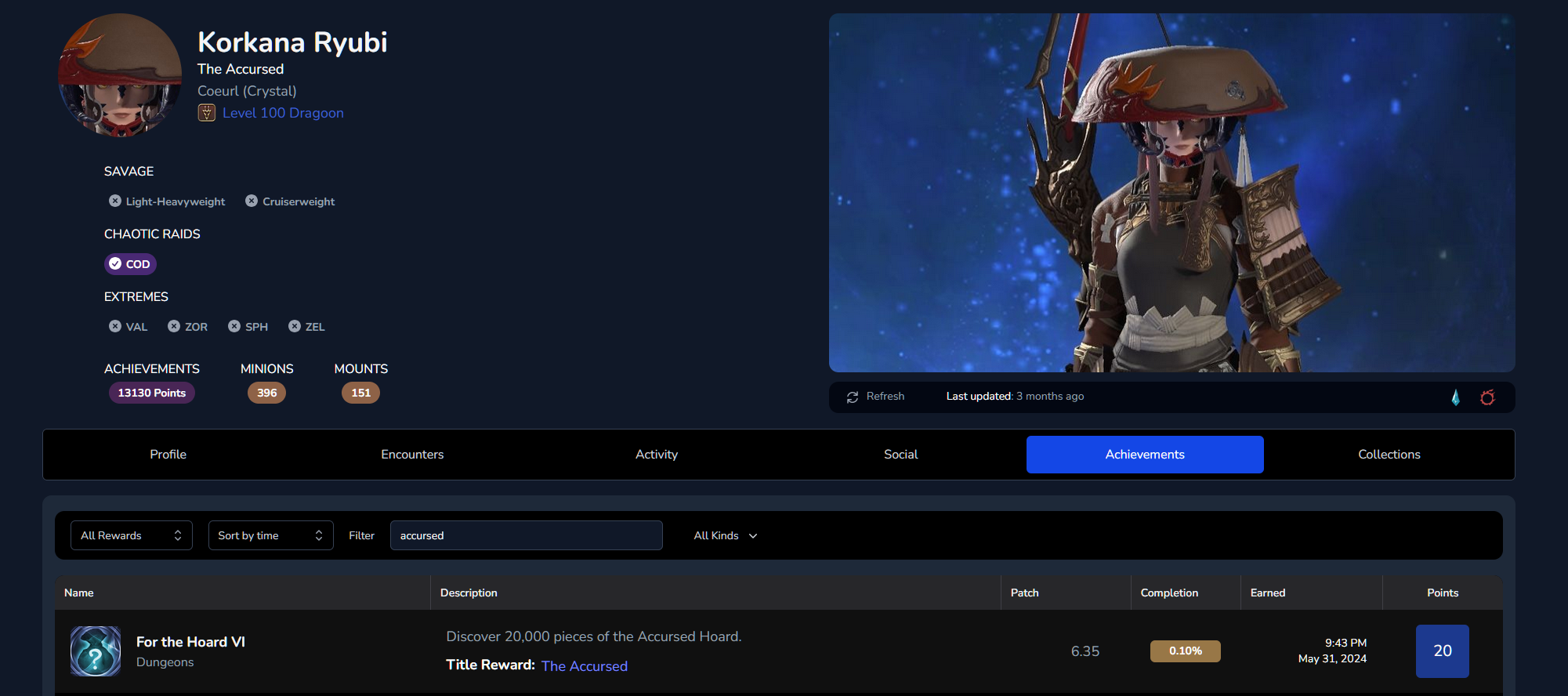The height and width of the screenshot is (696, 1568).
Task: Click the Refresh button
Action: pos(875,397)
